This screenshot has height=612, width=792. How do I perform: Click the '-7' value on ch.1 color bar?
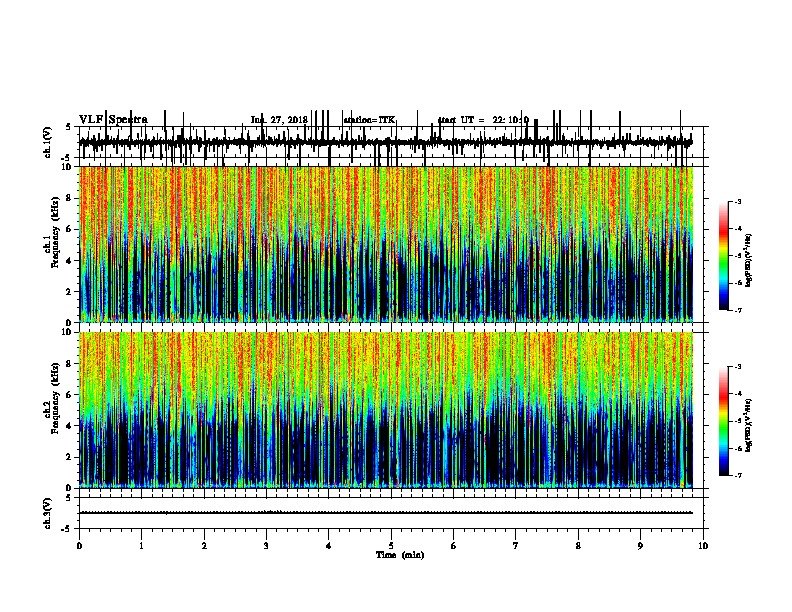coord(738,310)
